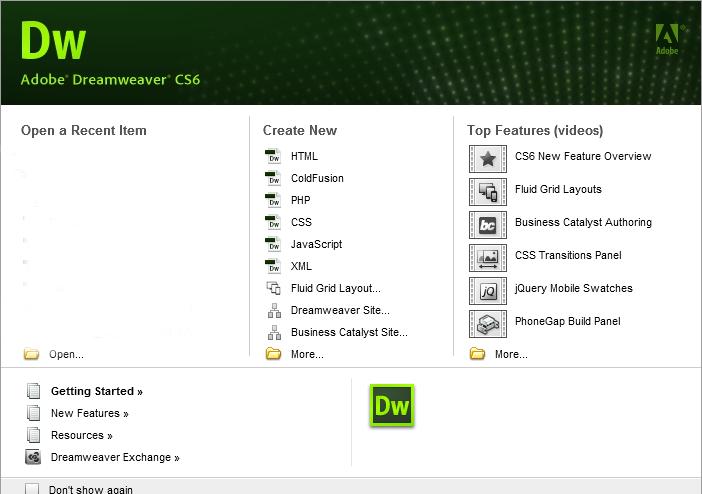Click the bc Business Catalyst Authoring video icon
This screenshot has width=702, height=494.
coord(488,225)
